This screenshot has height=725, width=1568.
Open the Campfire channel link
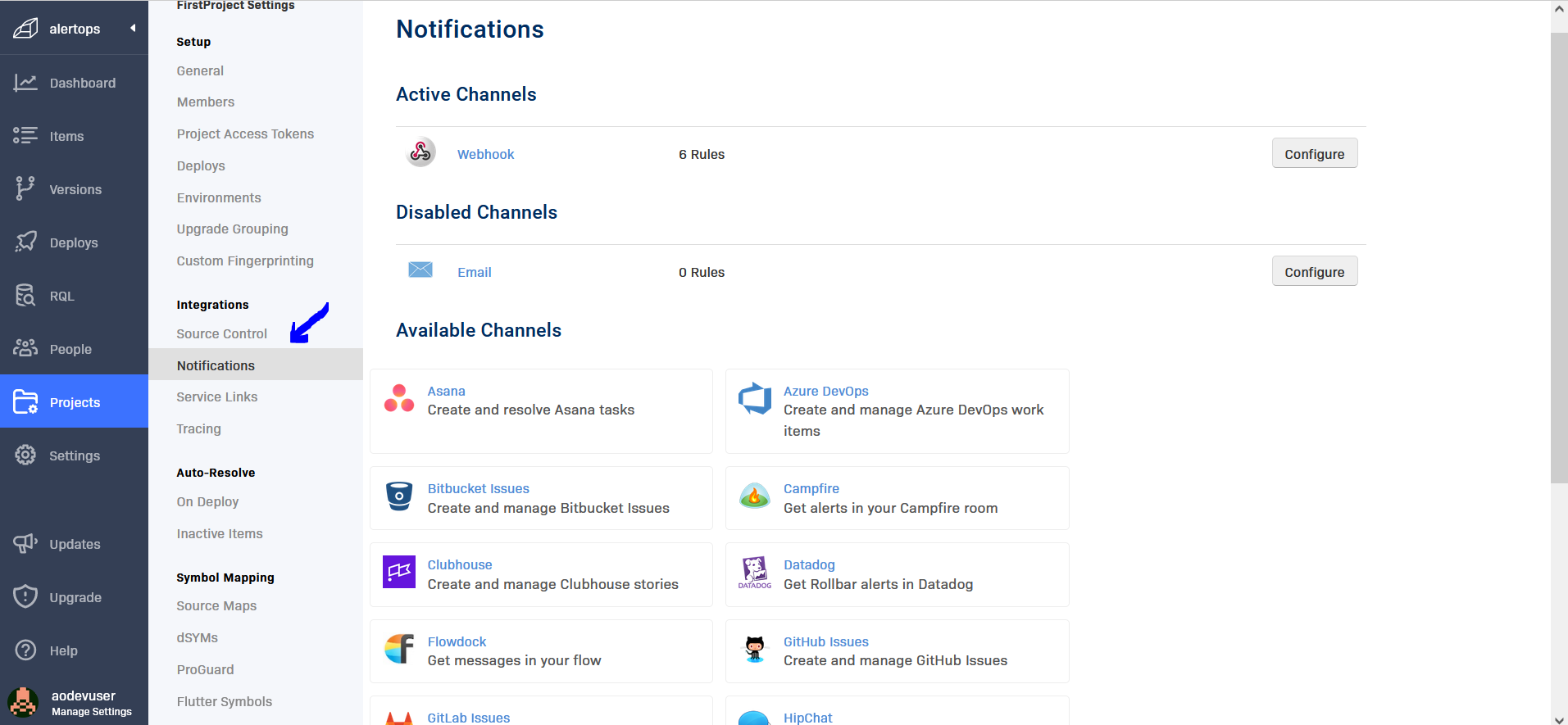click(811, 488)
